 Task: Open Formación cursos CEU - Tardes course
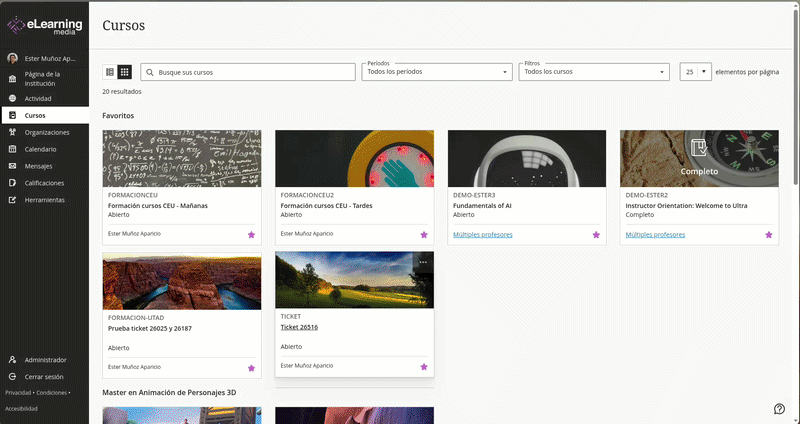[x=327, y=206]
